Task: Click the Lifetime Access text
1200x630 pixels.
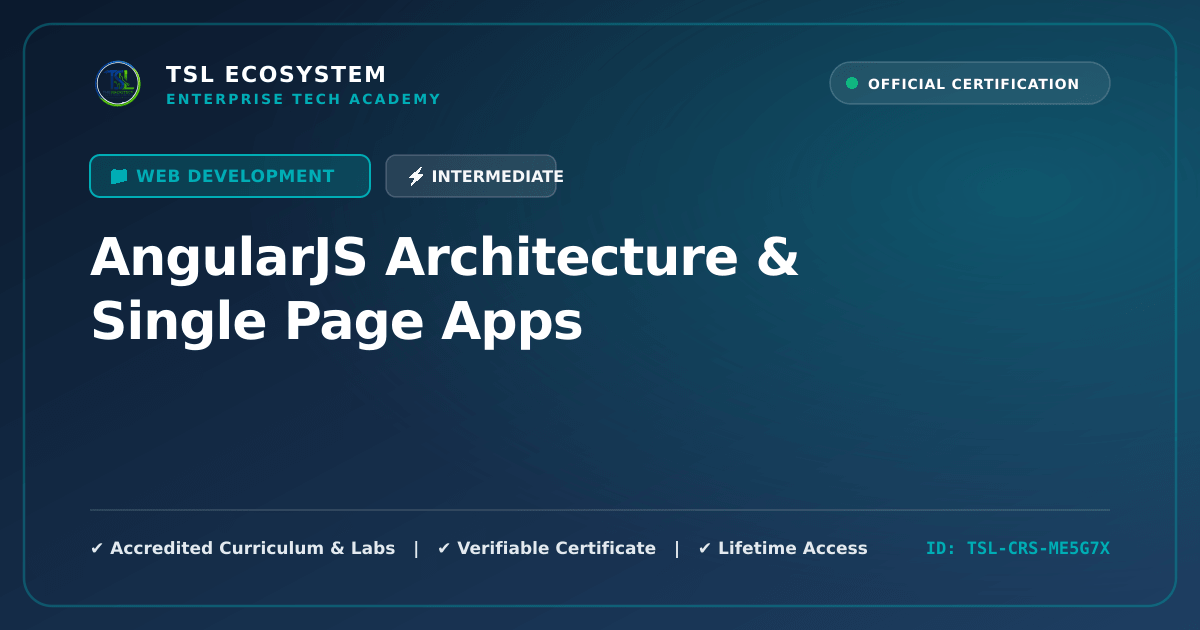Action: 793,548
